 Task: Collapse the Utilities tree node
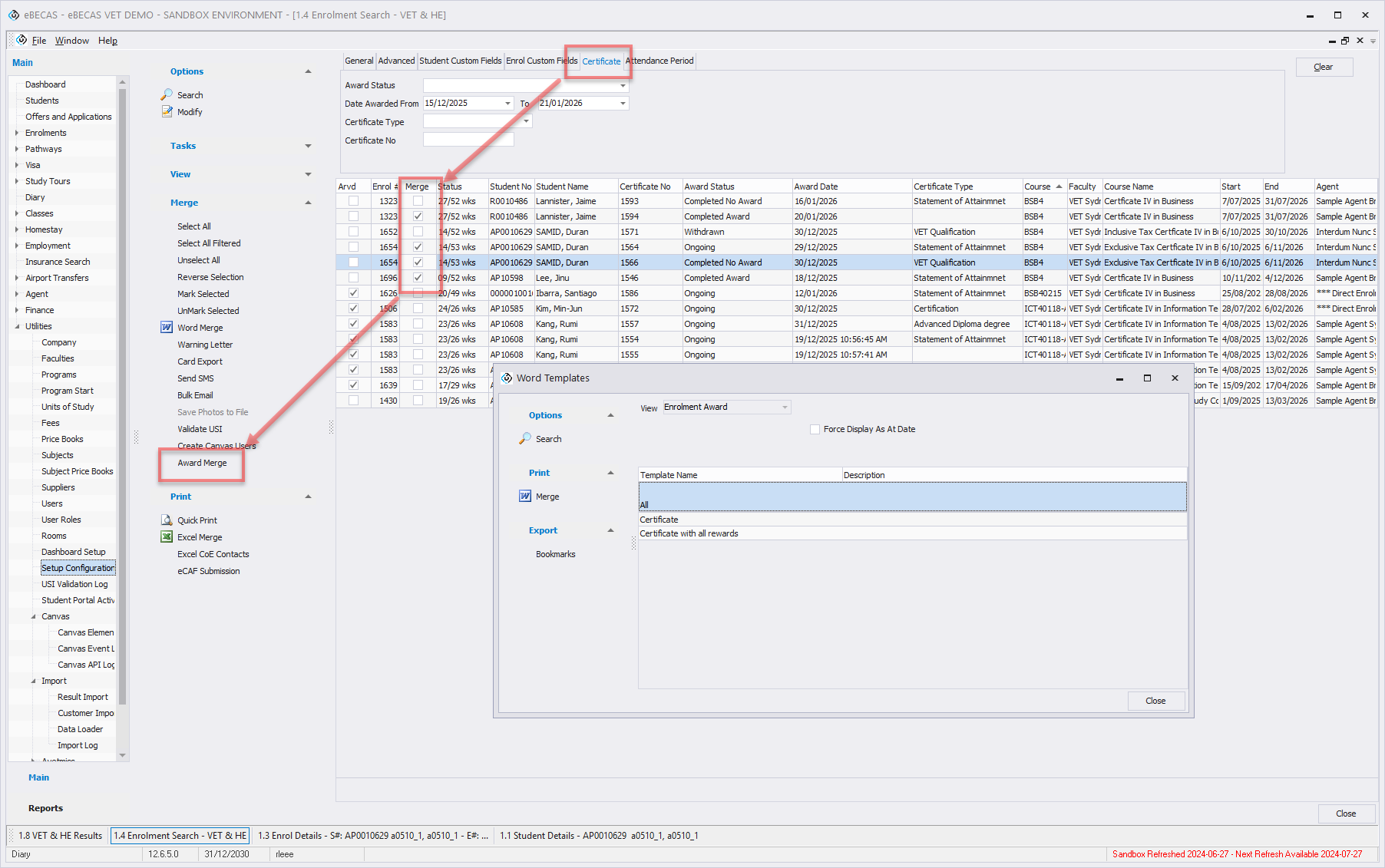17,326
